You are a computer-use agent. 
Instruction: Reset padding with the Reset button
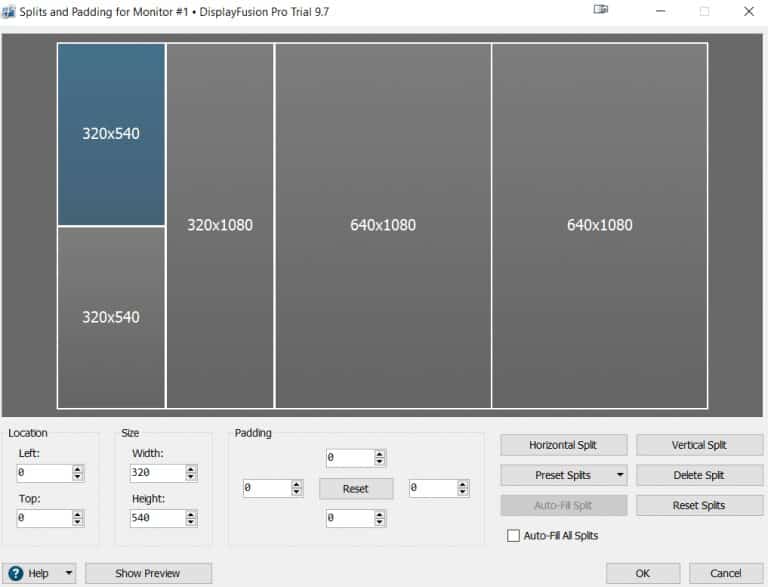tap(356, 489)
